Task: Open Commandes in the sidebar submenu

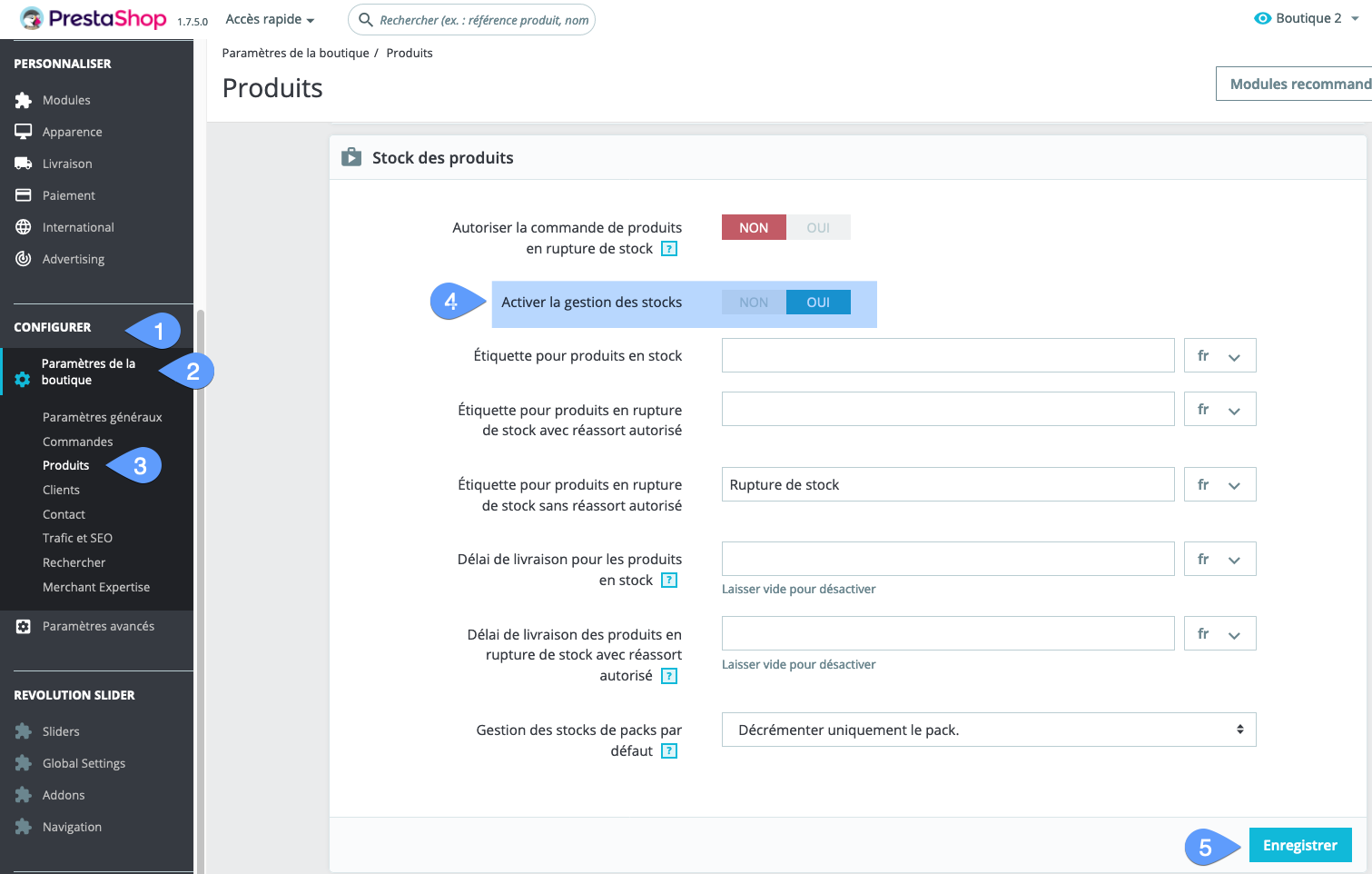Action: pyautogui.click(x=78, y=442)
